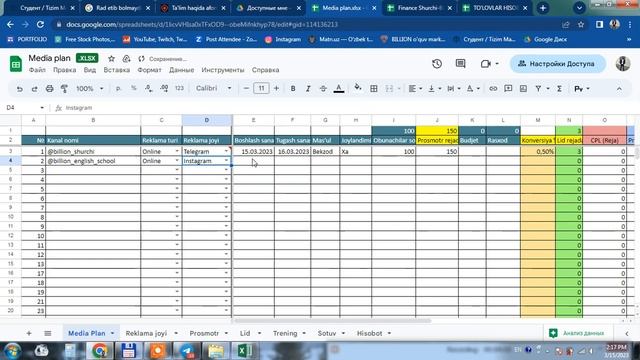Image resolution: width=640 pixels, height=360 pixels.
Task: Click the Instagram bookmark in the bookmarks bar
Action: pyautogui.click(x=283, y=40)
